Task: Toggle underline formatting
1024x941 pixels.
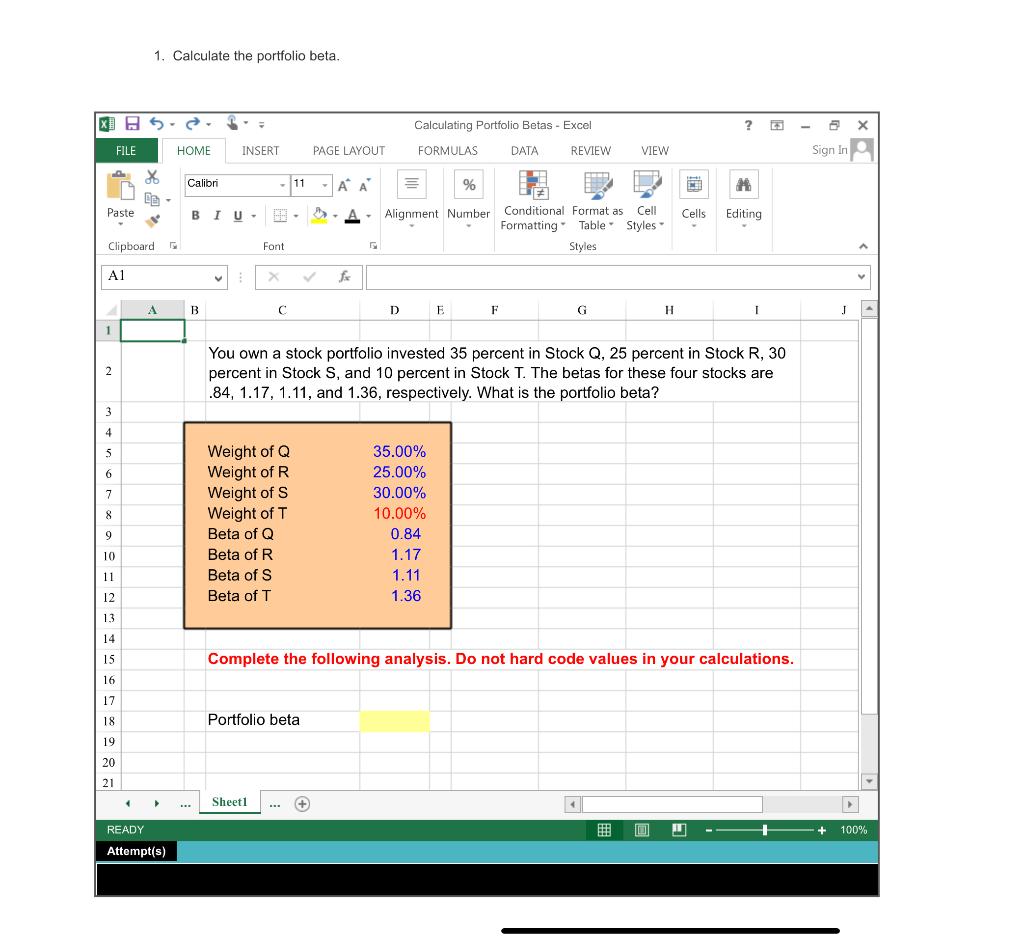Action: tap(238, 215)
